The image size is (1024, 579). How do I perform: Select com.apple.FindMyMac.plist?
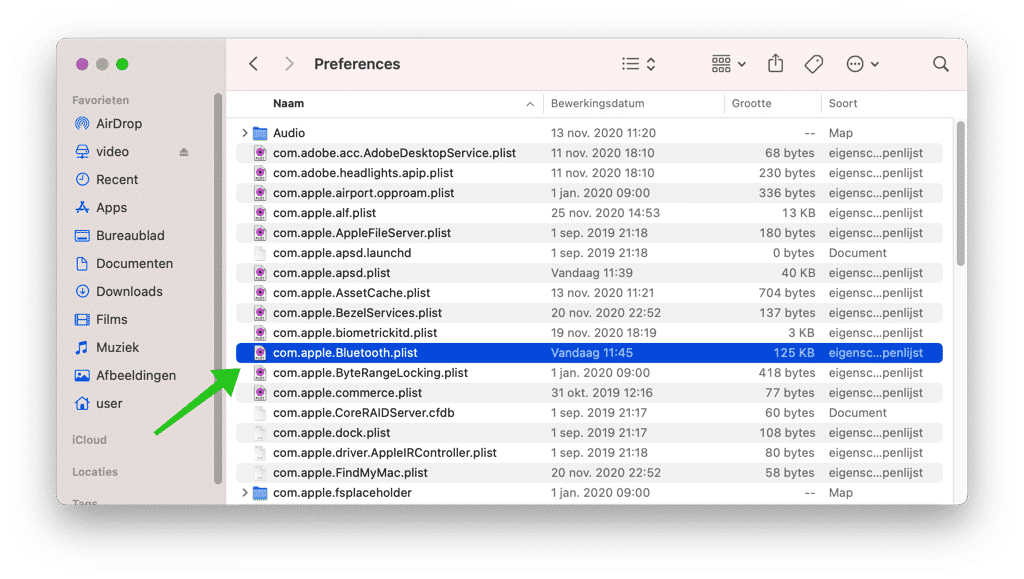[x=589, y=473]
